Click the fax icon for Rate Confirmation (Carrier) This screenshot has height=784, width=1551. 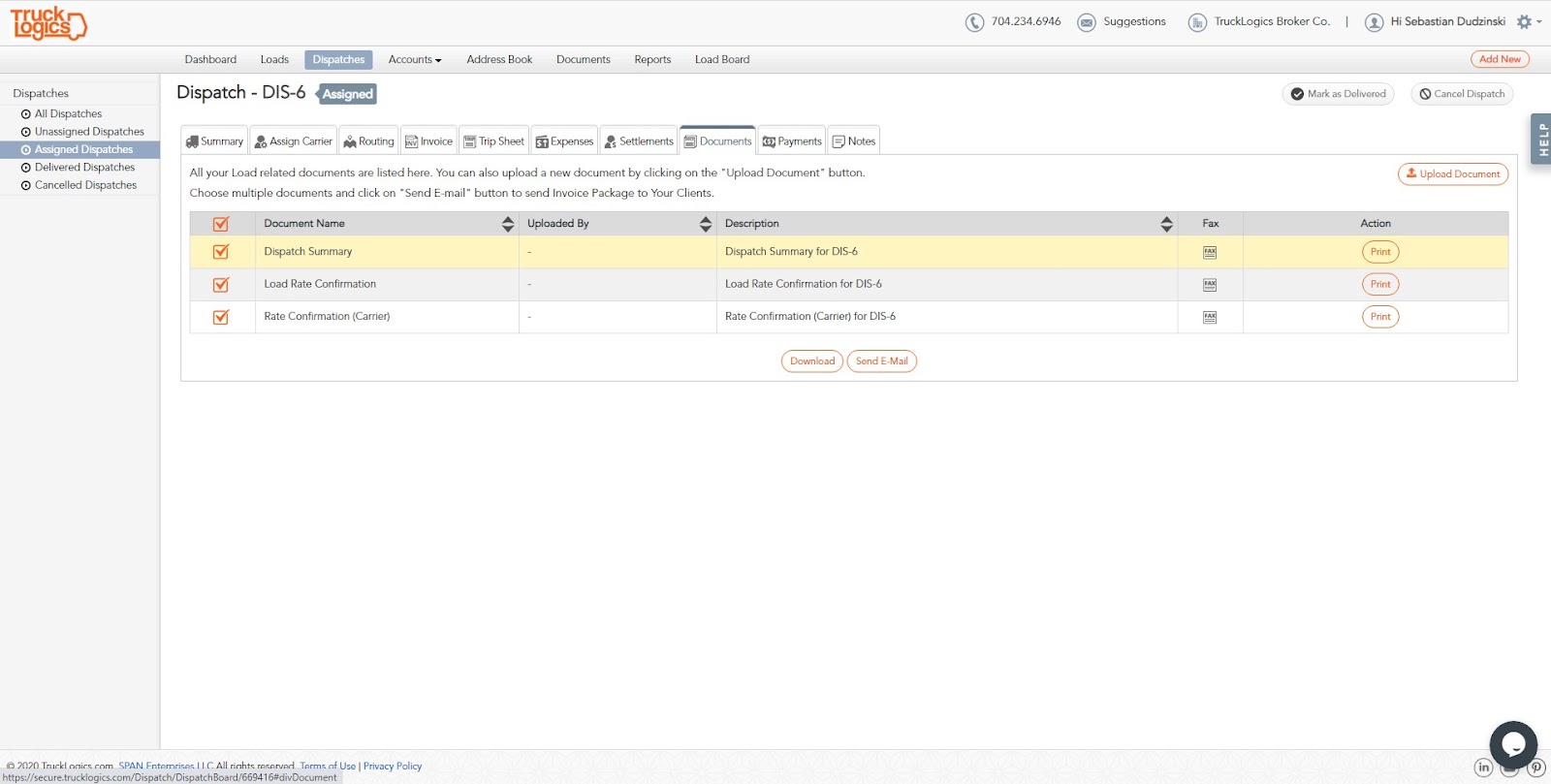(x=1210, y=317)
